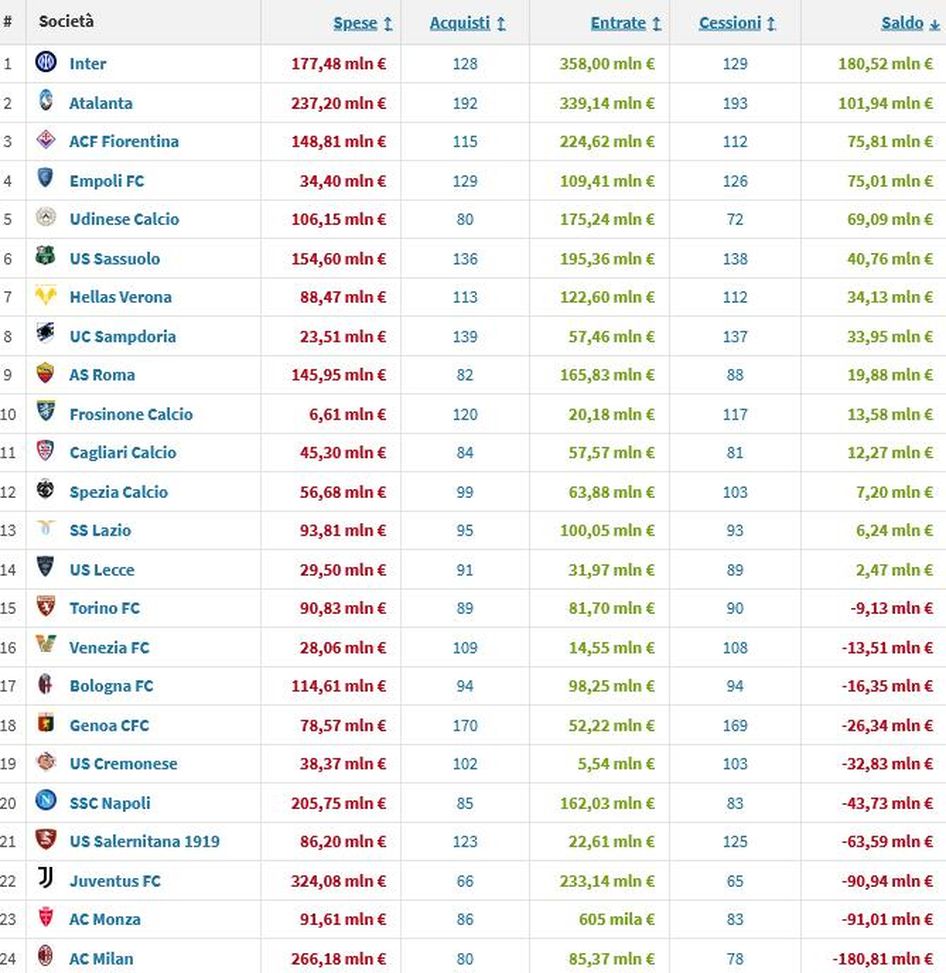Click the SSC Napoli crest icon

pos(45,802)
